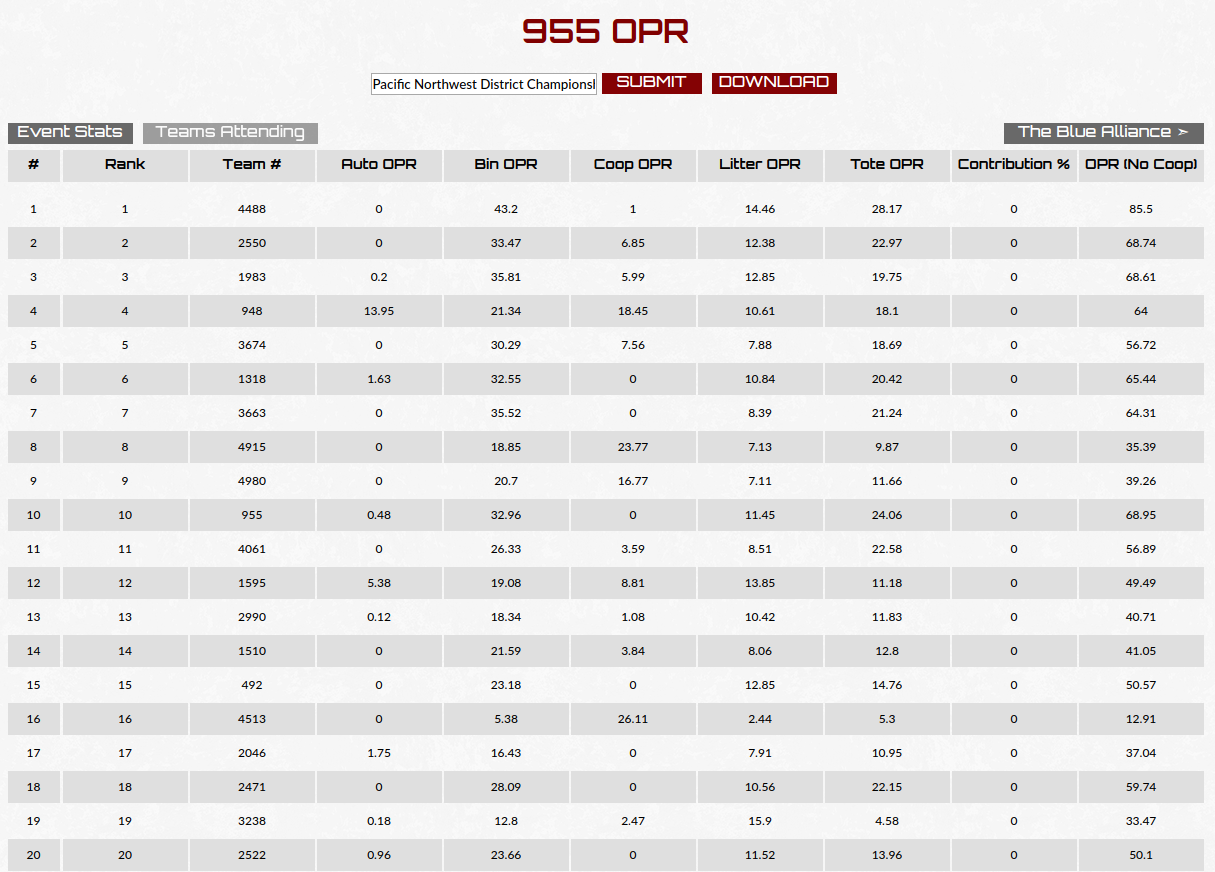Focus the event name input field
Screen dimensions: 1215x872
[x=484, y=84]
